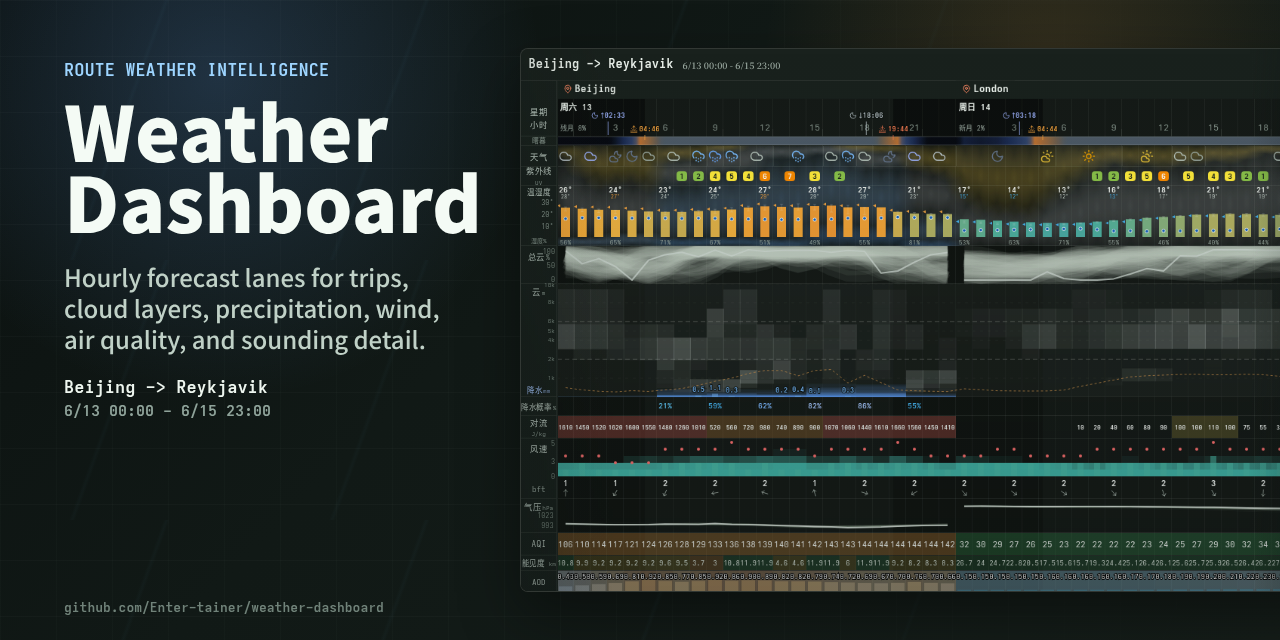Select the UV index 7 badge for Beijing
The width and height of the screenshot is (1280, 640).
coord(789,176)
